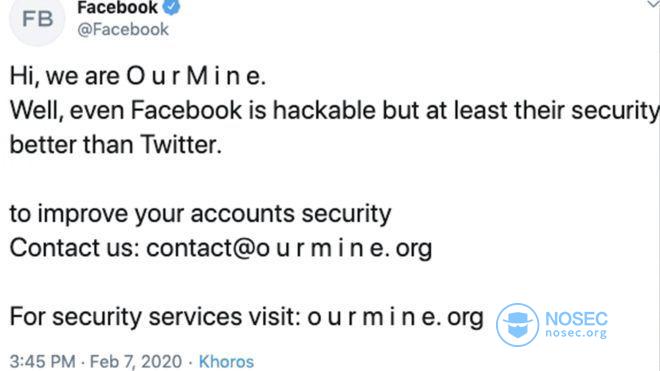Open the Khoros source link
This screenshot has height=371, width=660.
click(226, 362)
